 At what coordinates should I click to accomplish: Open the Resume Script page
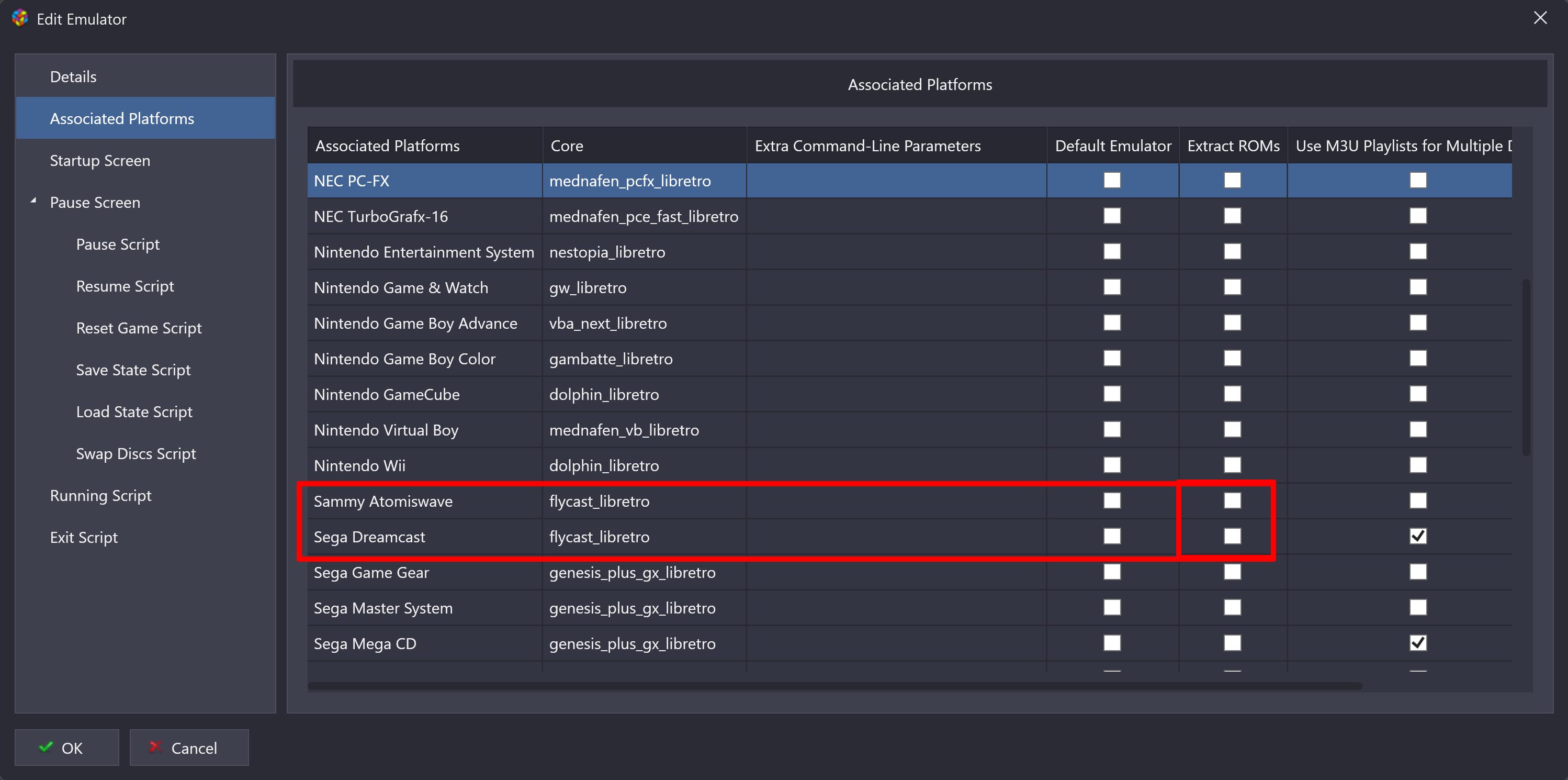click(125, 286)
